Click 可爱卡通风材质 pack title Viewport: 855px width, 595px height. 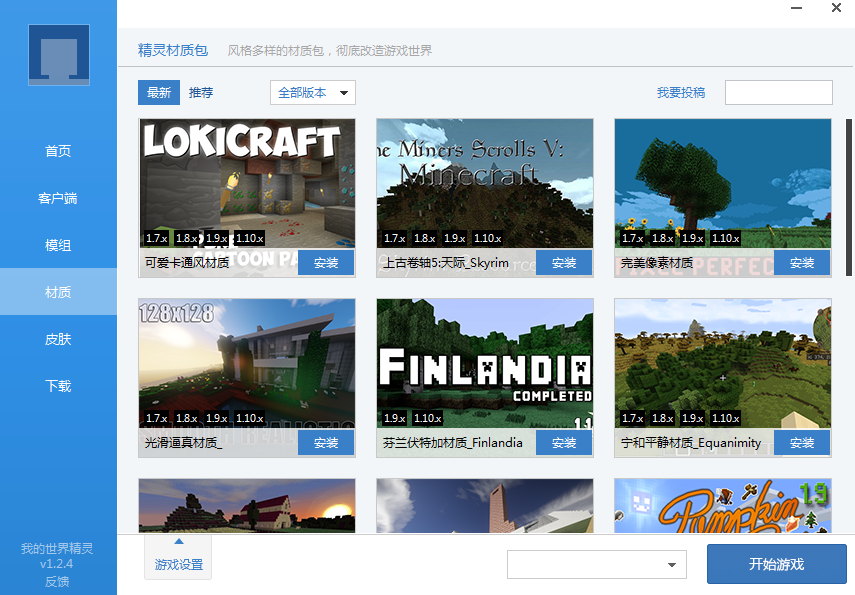pos(187,263)
